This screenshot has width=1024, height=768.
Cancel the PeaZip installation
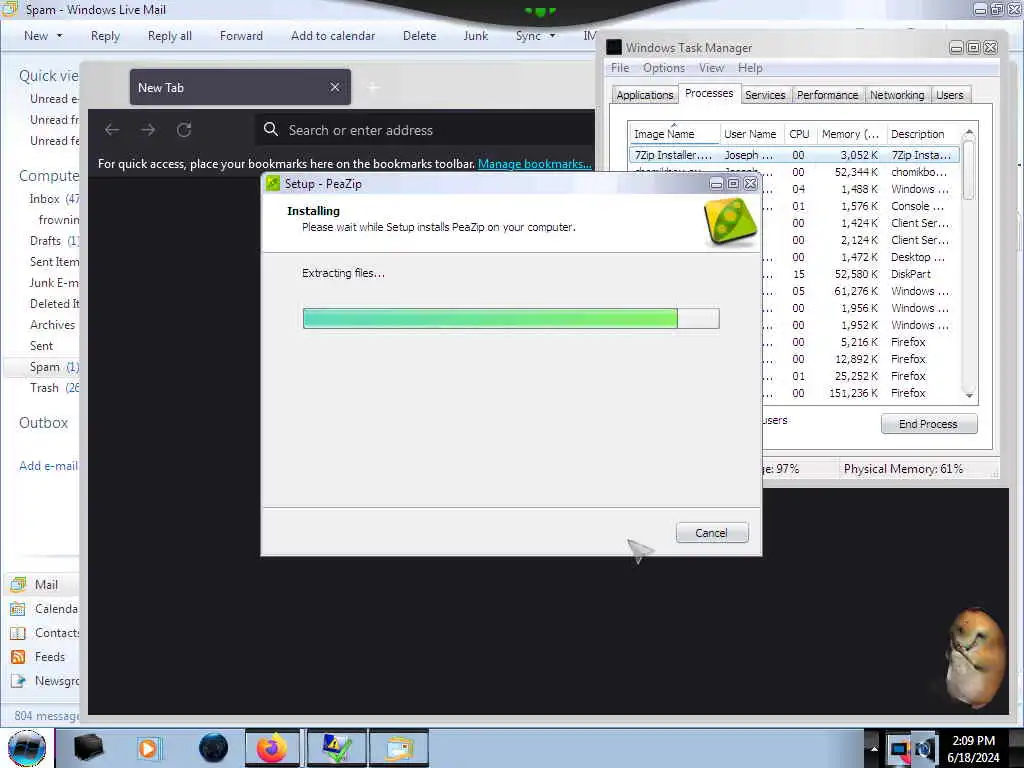712,533
